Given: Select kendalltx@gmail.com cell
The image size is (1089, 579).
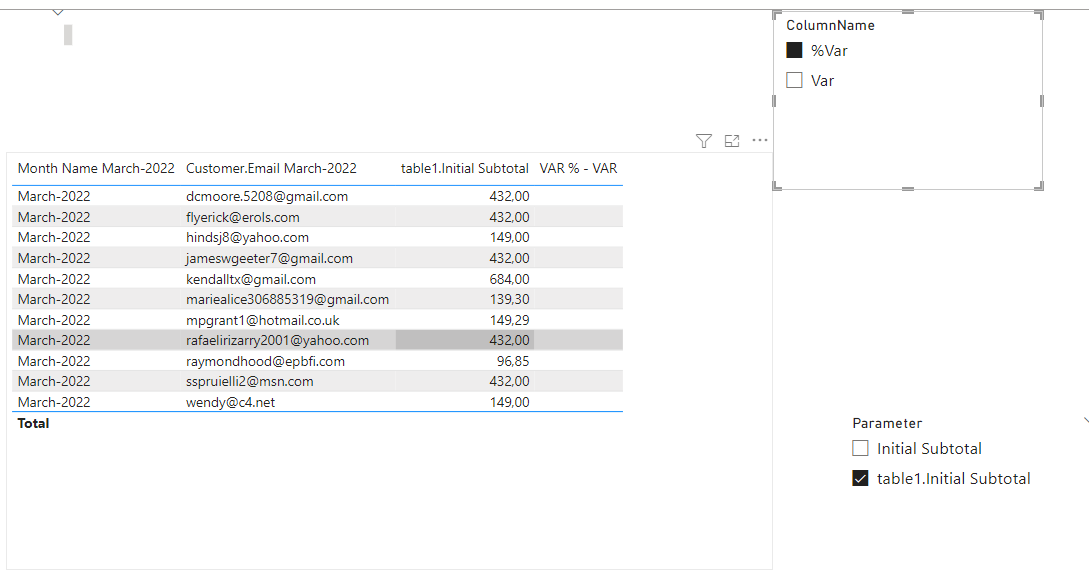Looking at the screenshot, I should tap(251, 279).
